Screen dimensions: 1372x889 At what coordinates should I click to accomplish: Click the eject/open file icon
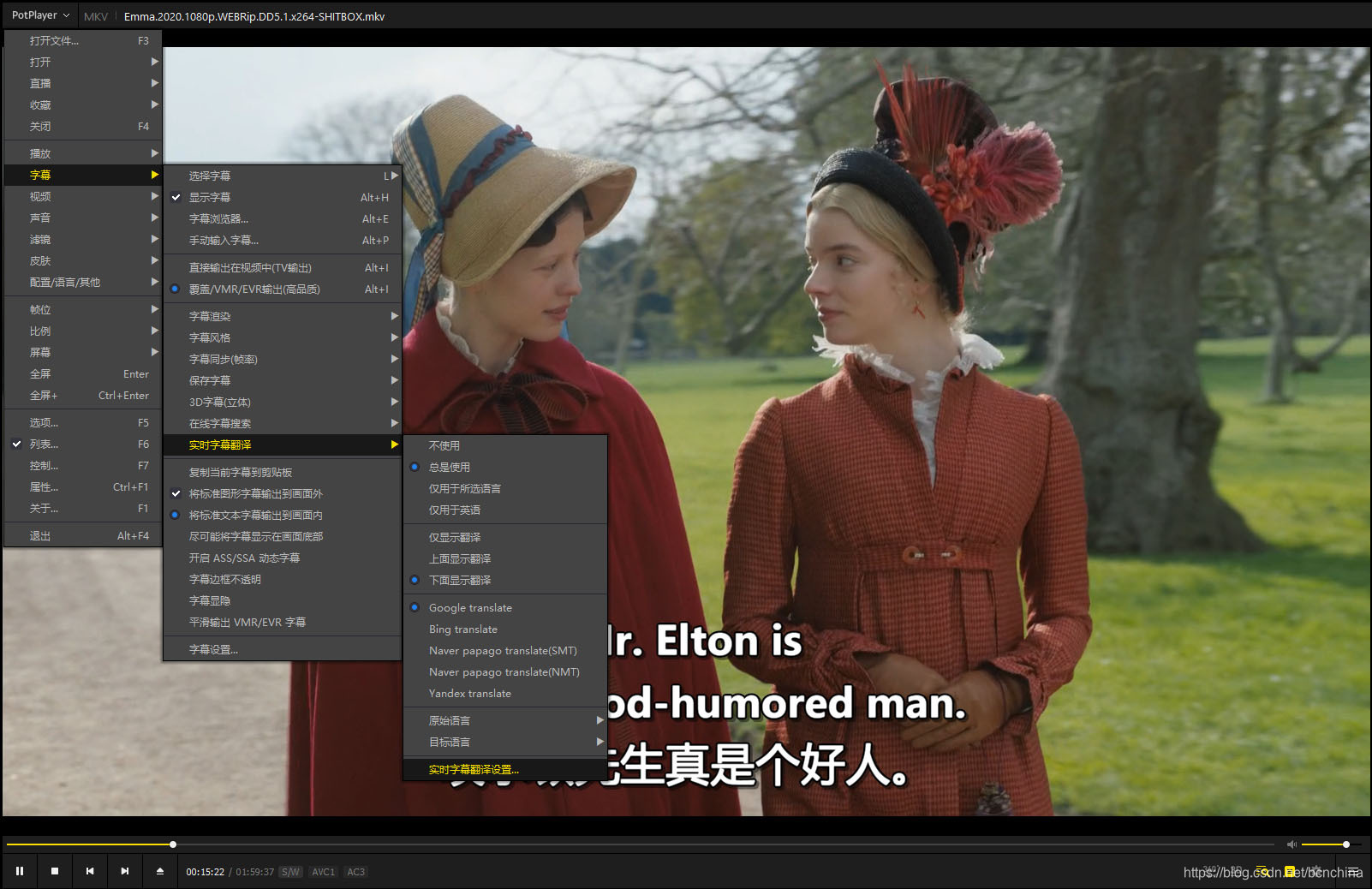[160, 871]
